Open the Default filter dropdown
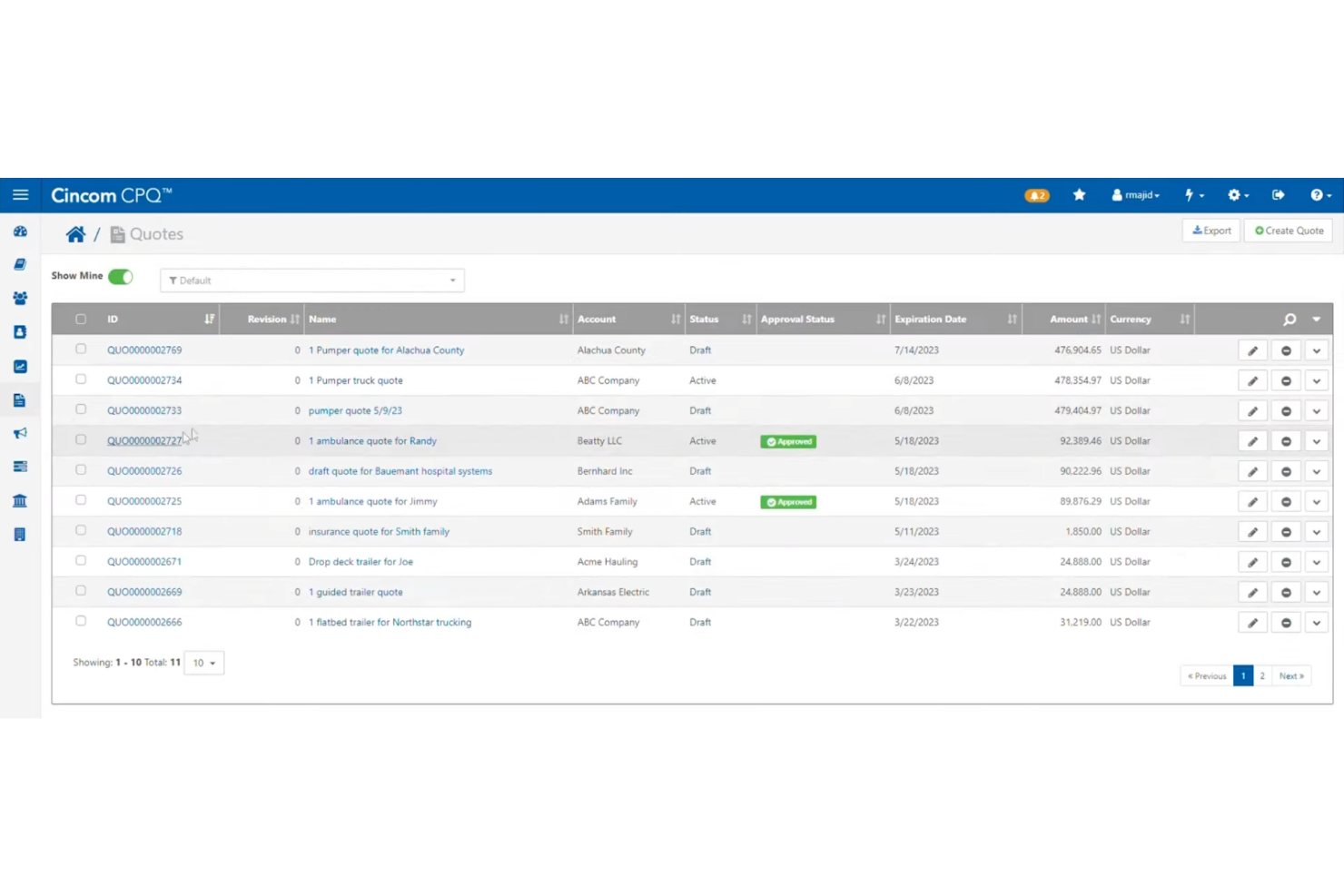The image size is (1344, 896). coord(311,280)
